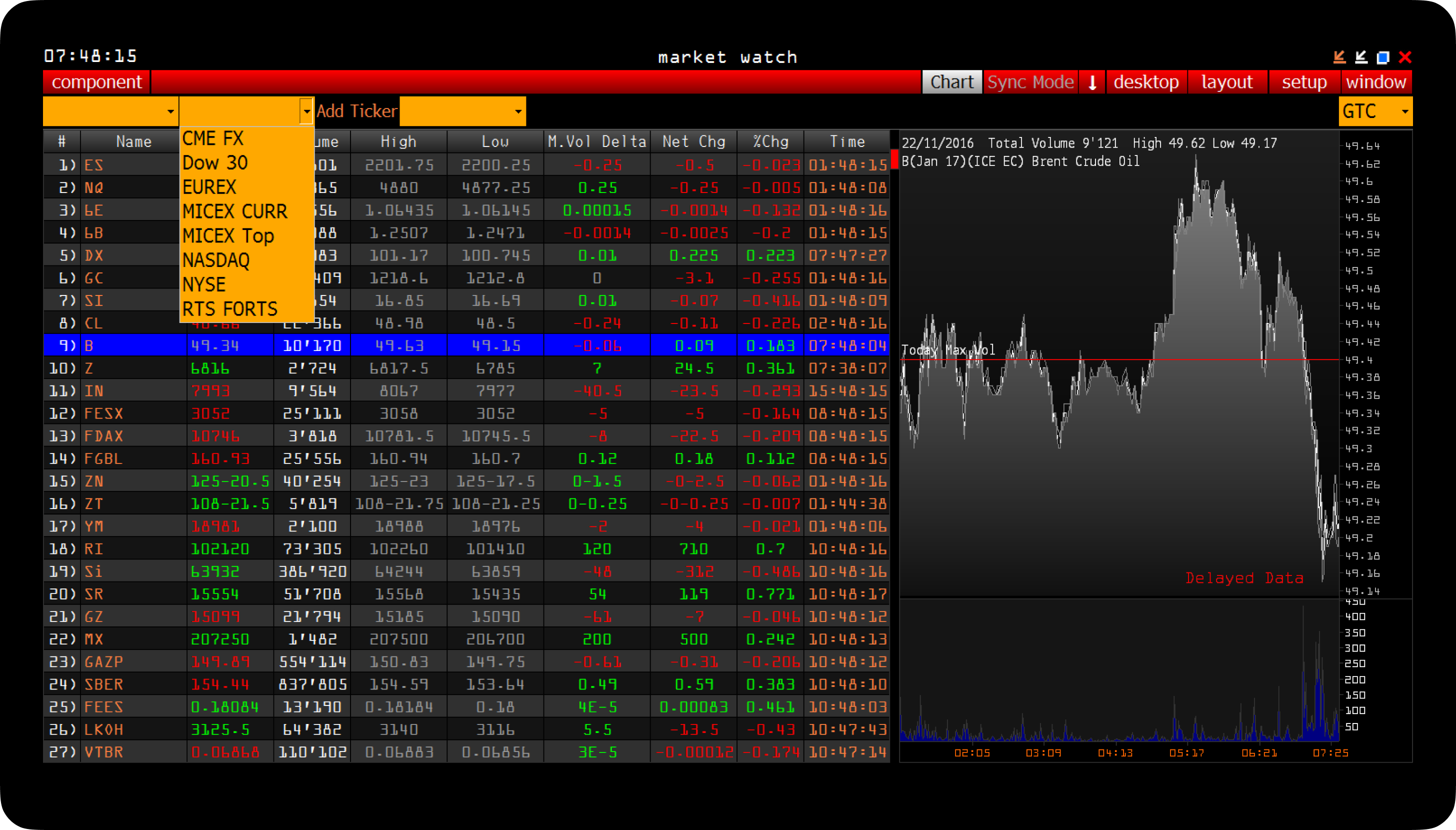Click the M.Vol Delta column header

[597, 142]
